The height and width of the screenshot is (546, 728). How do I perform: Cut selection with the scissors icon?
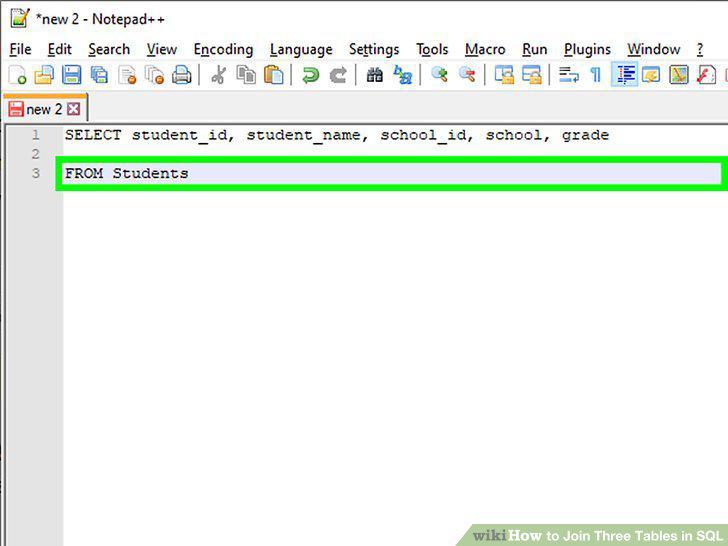(218, 75)
